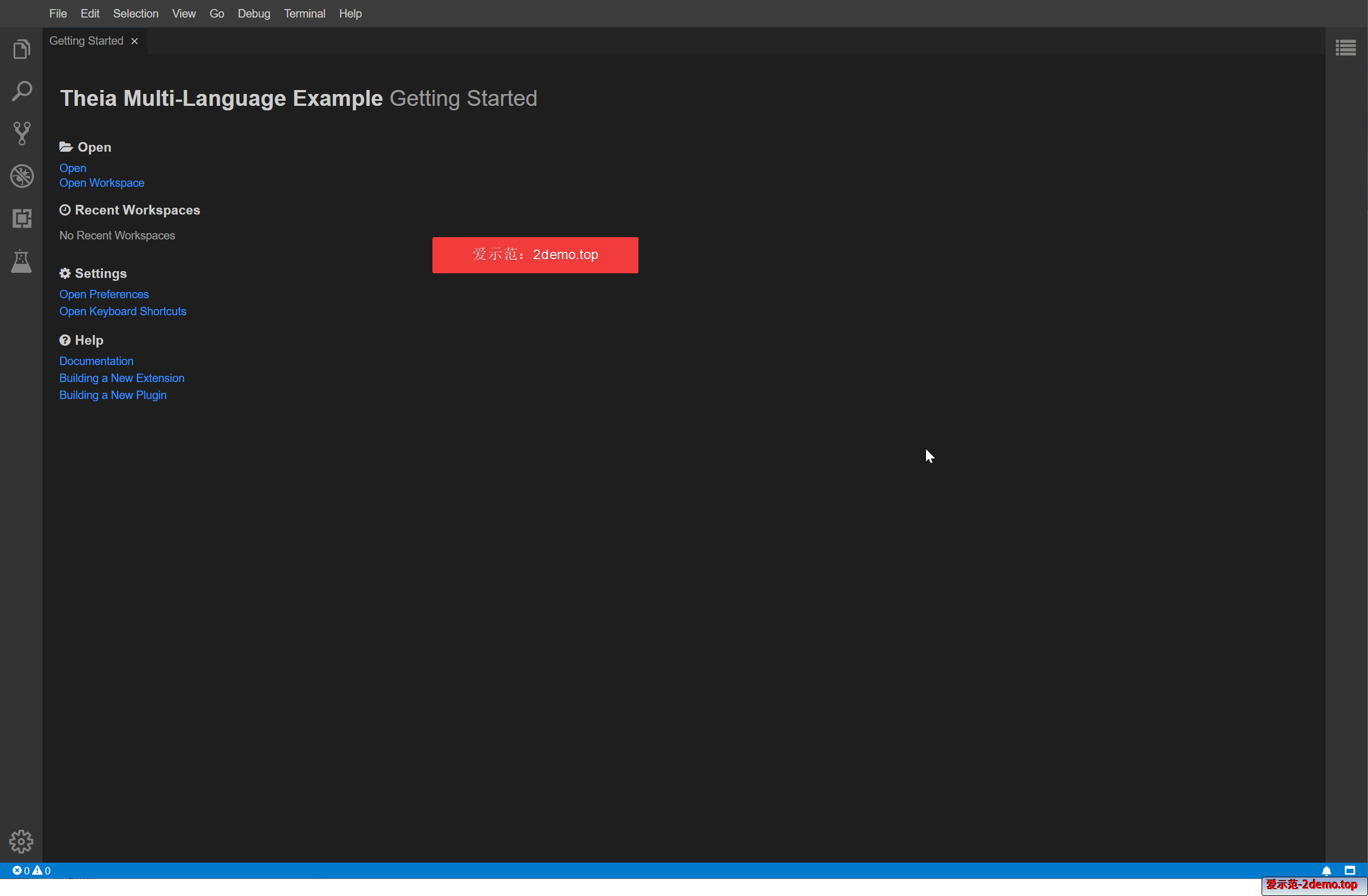This screenshot has height=896, width=1368.
Task: Click the Open Workspace link
Action: pos(102,183)
